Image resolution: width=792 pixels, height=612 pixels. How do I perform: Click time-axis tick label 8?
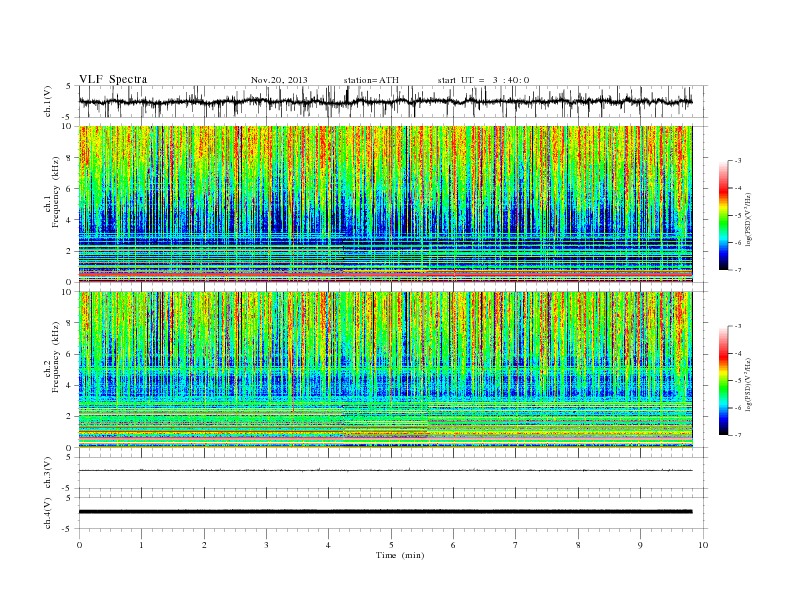tap(578, 545)
